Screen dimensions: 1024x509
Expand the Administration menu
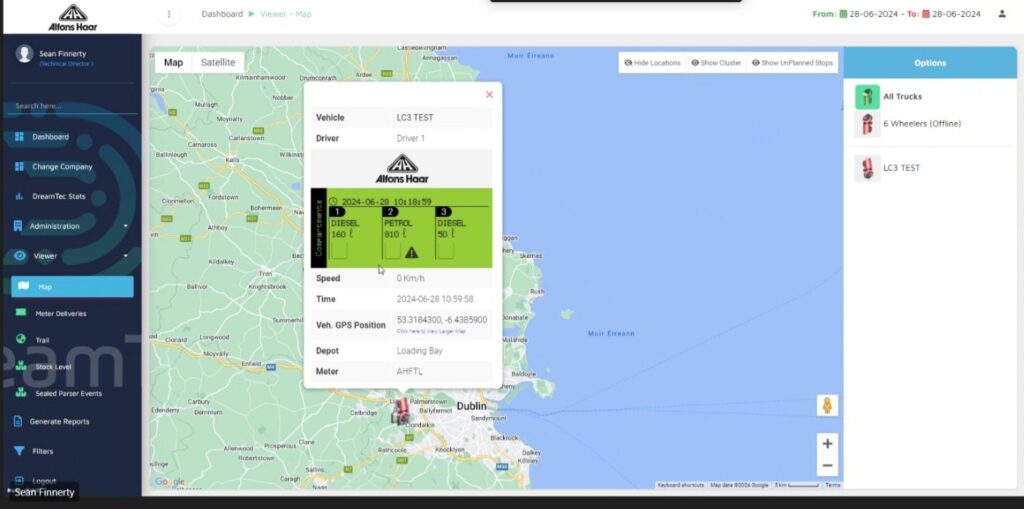[72, 226]
